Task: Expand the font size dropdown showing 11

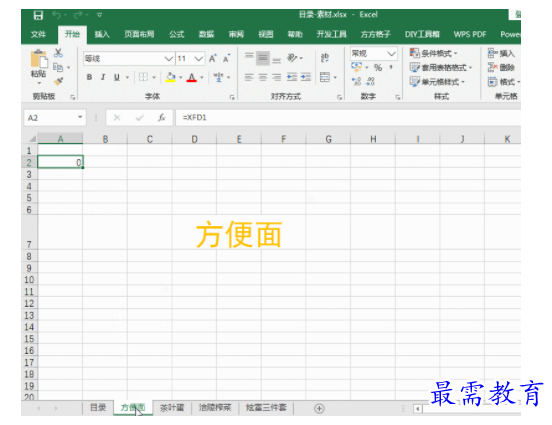Action: pyautogui.click(x=199, y=58)
